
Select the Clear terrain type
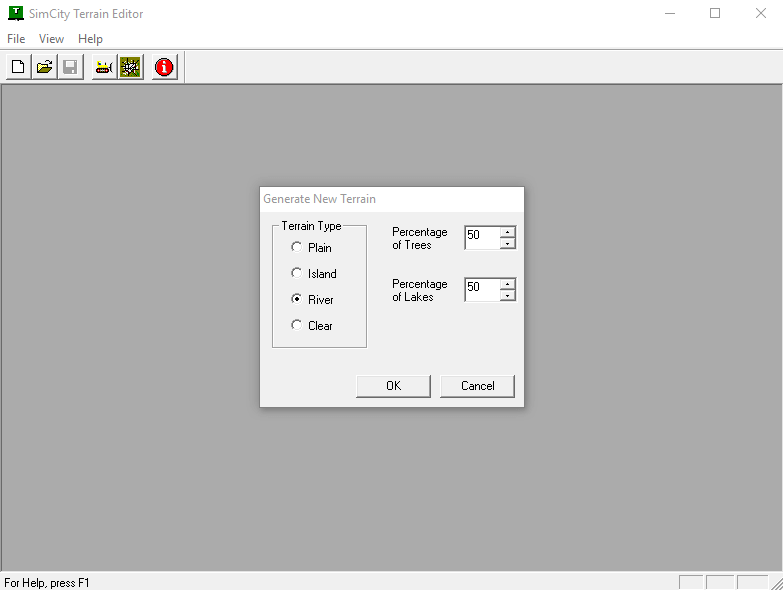click(x=312, y=325)
